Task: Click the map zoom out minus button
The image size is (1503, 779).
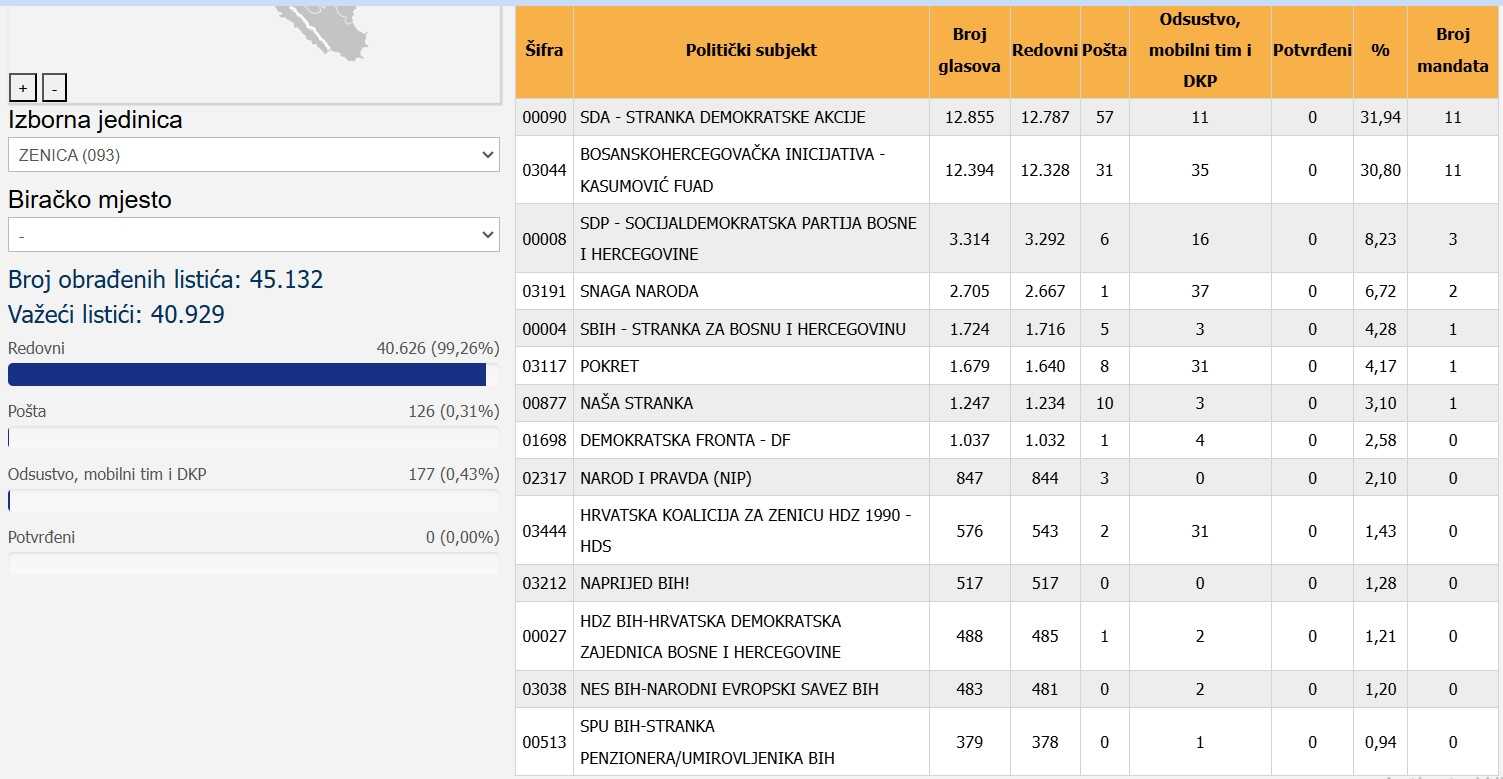Action: (54, 89)
